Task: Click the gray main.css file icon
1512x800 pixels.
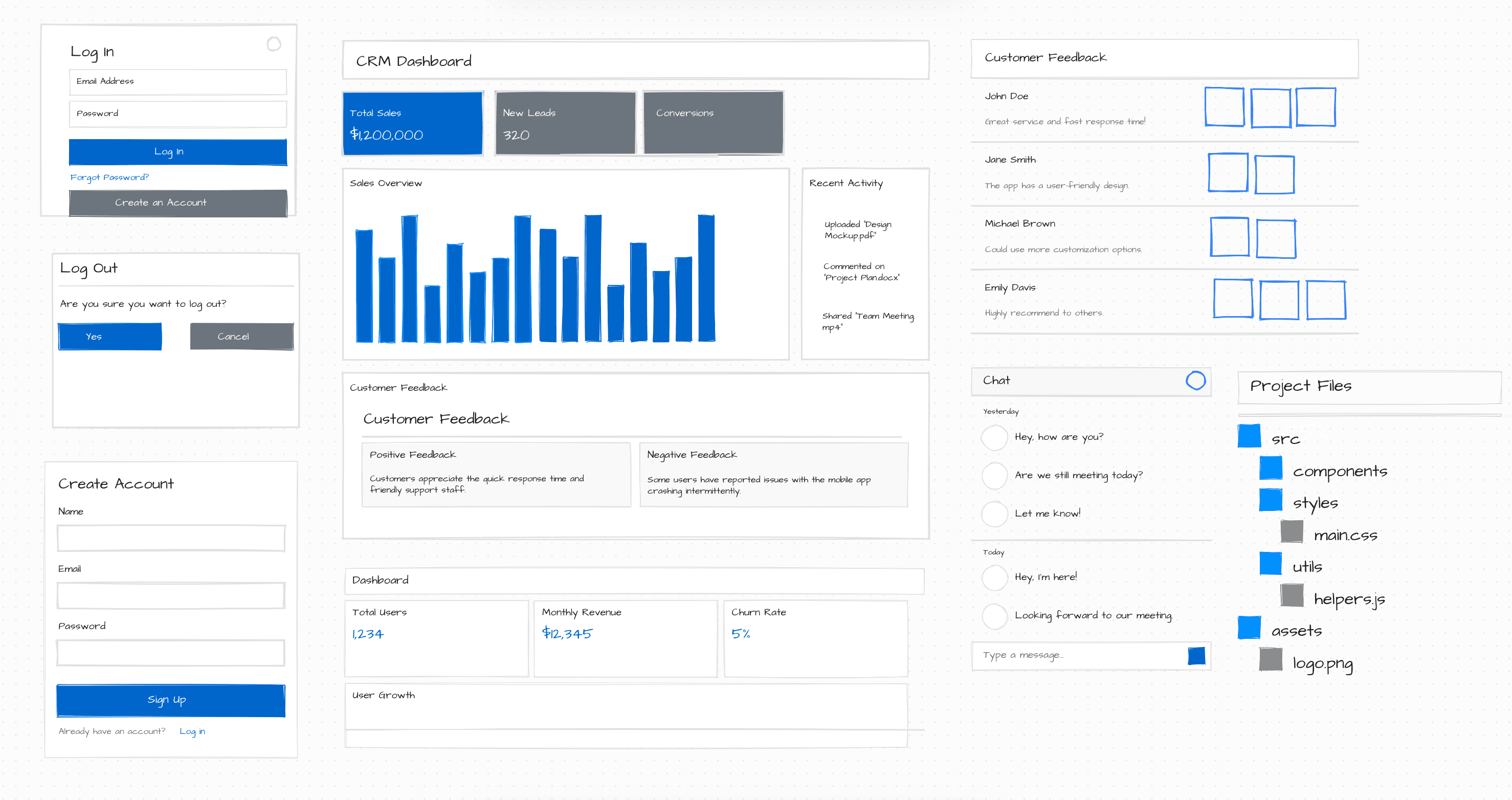Action: 1292,532
